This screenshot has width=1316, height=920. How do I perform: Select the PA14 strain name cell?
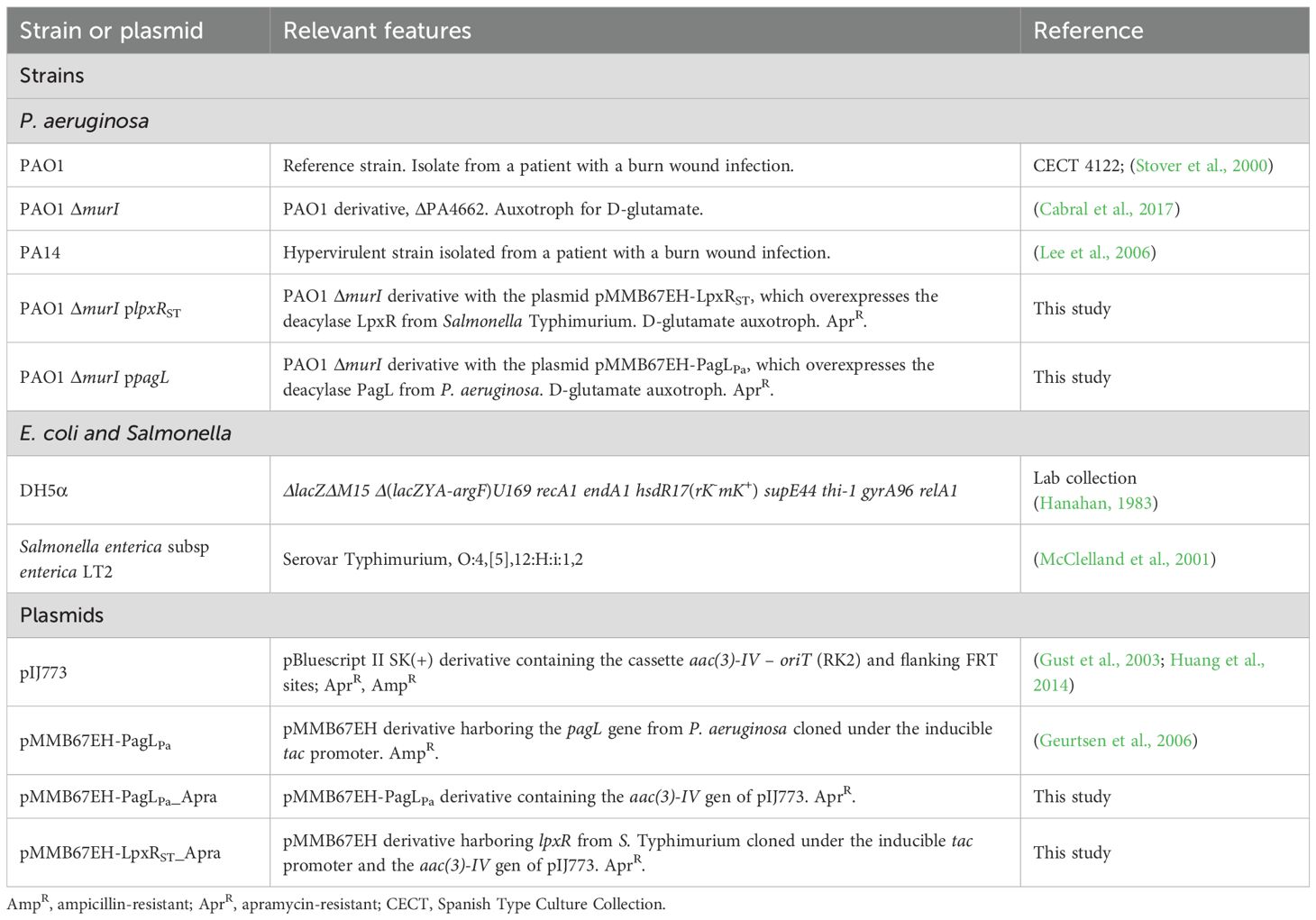[x=41, y=252]
